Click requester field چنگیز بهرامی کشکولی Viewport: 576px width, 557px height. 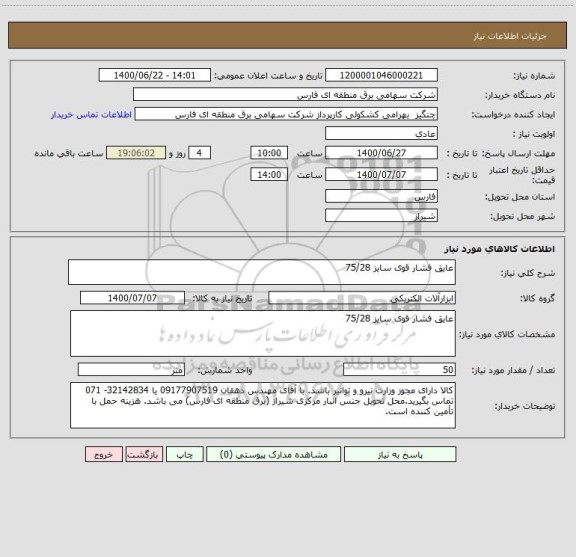click(x=286, y=114)
